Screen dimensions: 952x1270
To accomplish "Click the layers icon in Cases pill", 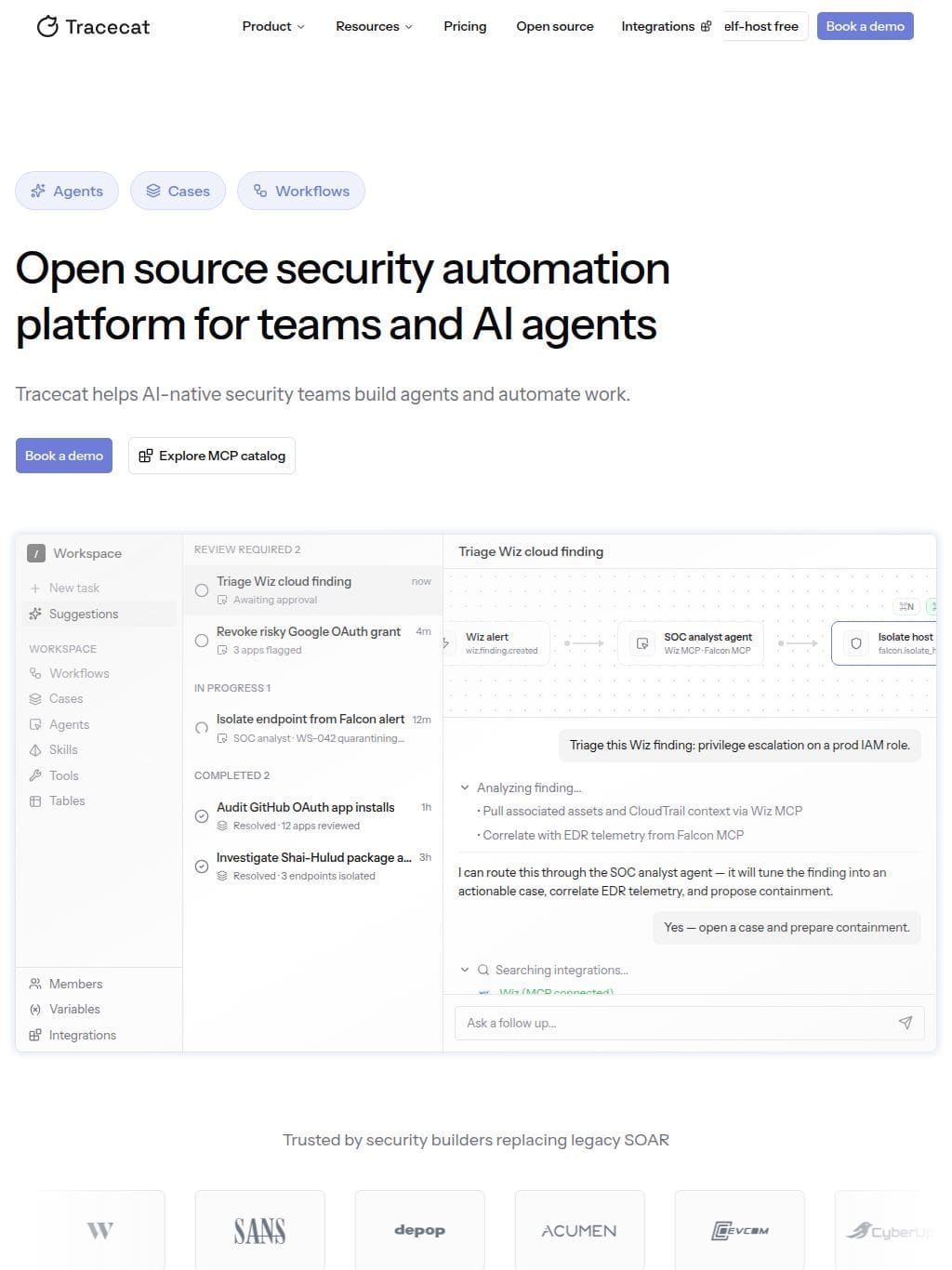I will [x=153, y=191].
